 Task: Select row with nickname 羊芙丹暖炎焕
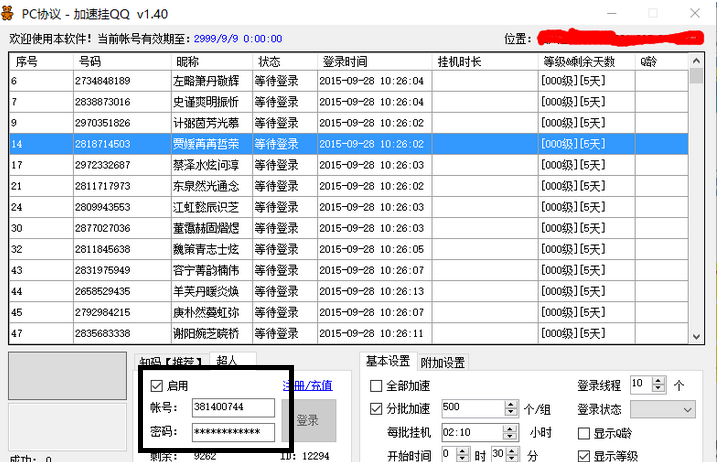tap(348, 292)
